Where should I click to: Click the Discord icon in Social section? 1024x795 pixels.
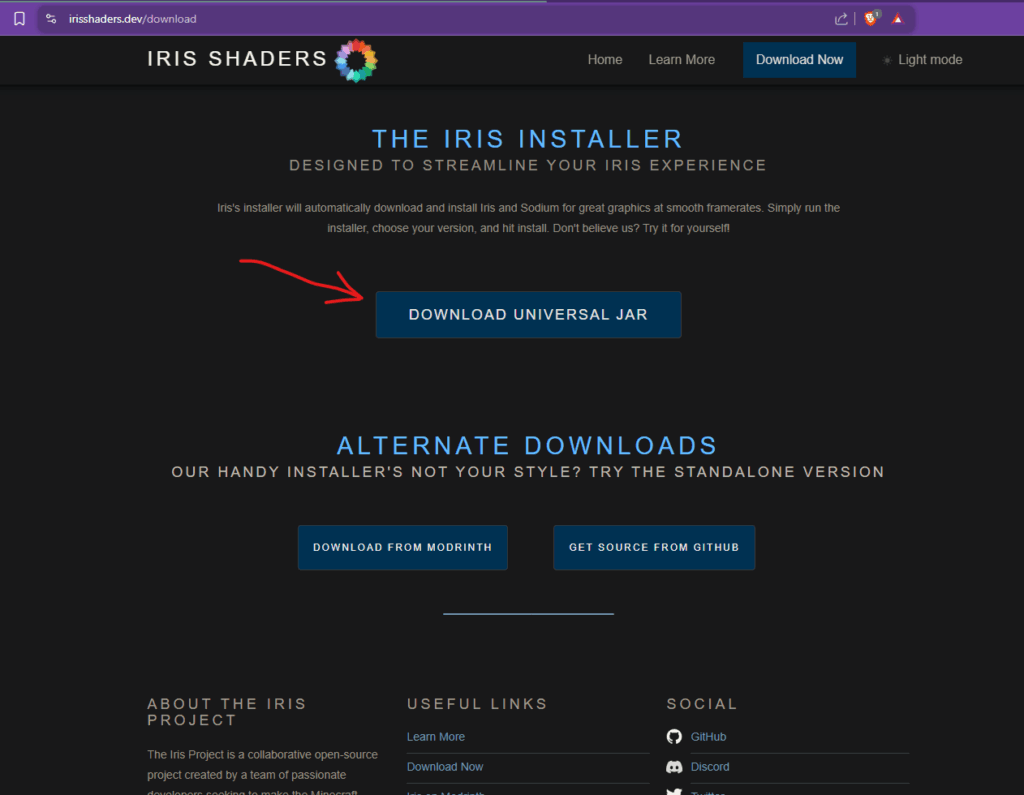pyautogui.click(x=674, y=767)
